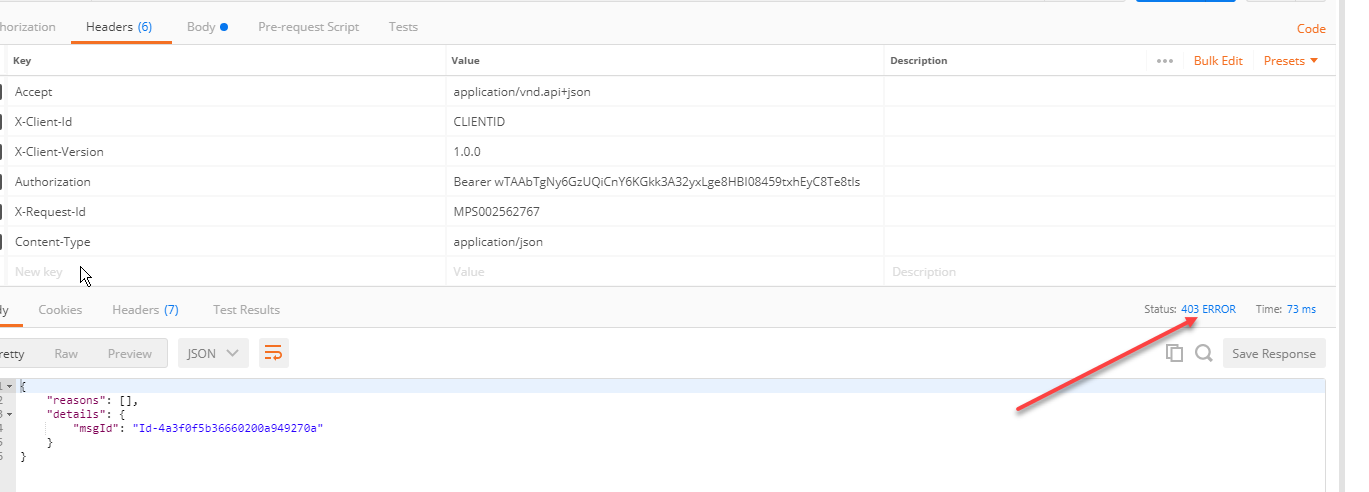Toggle the Authorization header checkbox
This screenshot has height=492, width=1369.
point(1,182)
